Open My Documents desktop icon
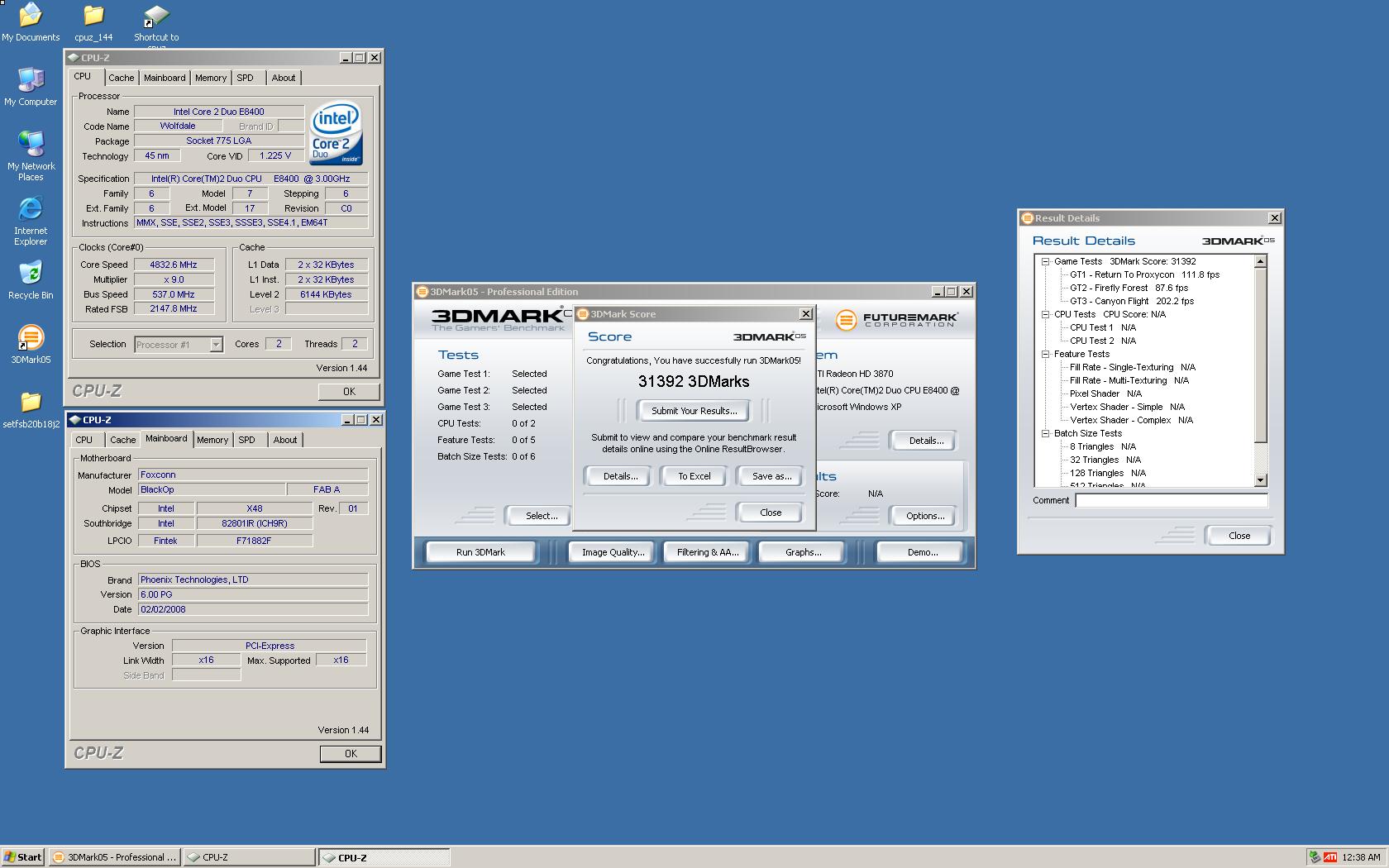The width and height of the screenshot is (1389, 868). pos(31,22)
